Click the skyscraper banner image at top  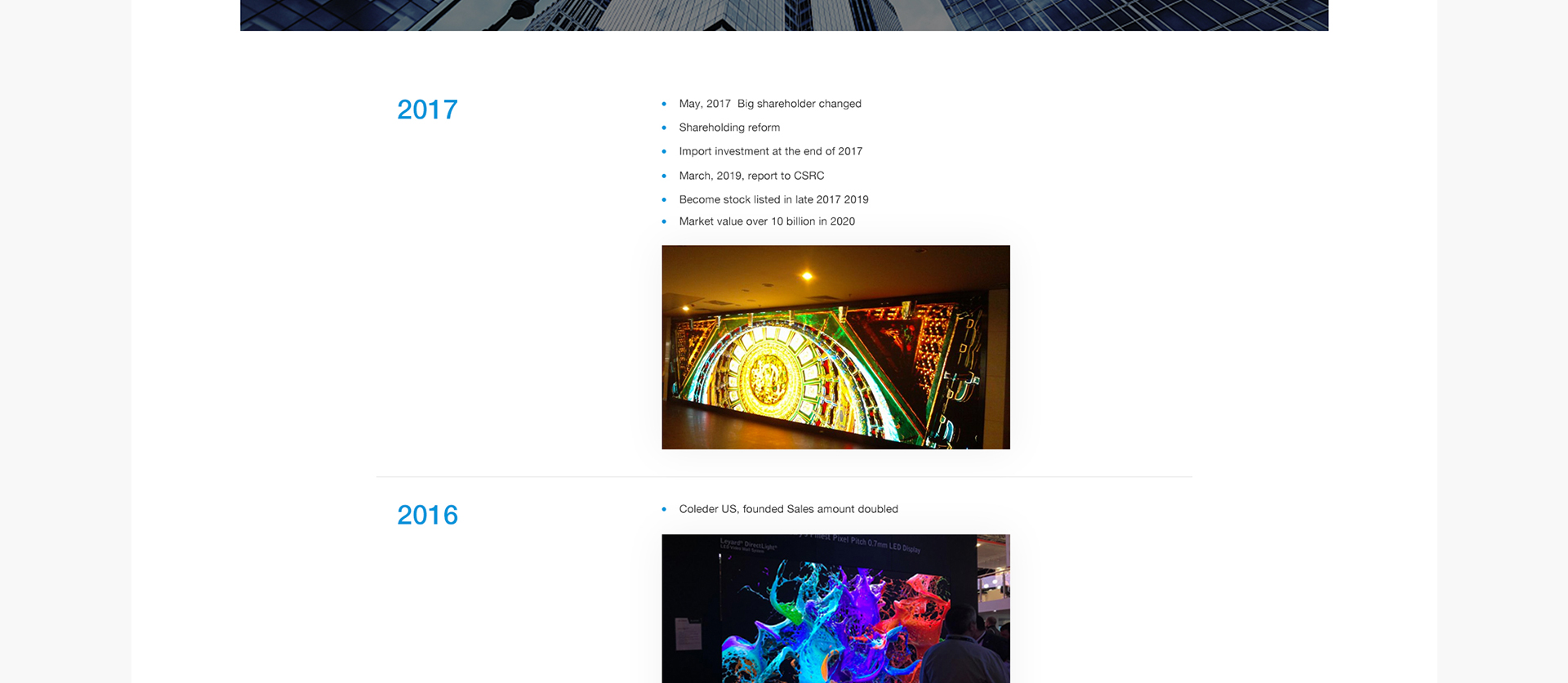click(784, 15)
